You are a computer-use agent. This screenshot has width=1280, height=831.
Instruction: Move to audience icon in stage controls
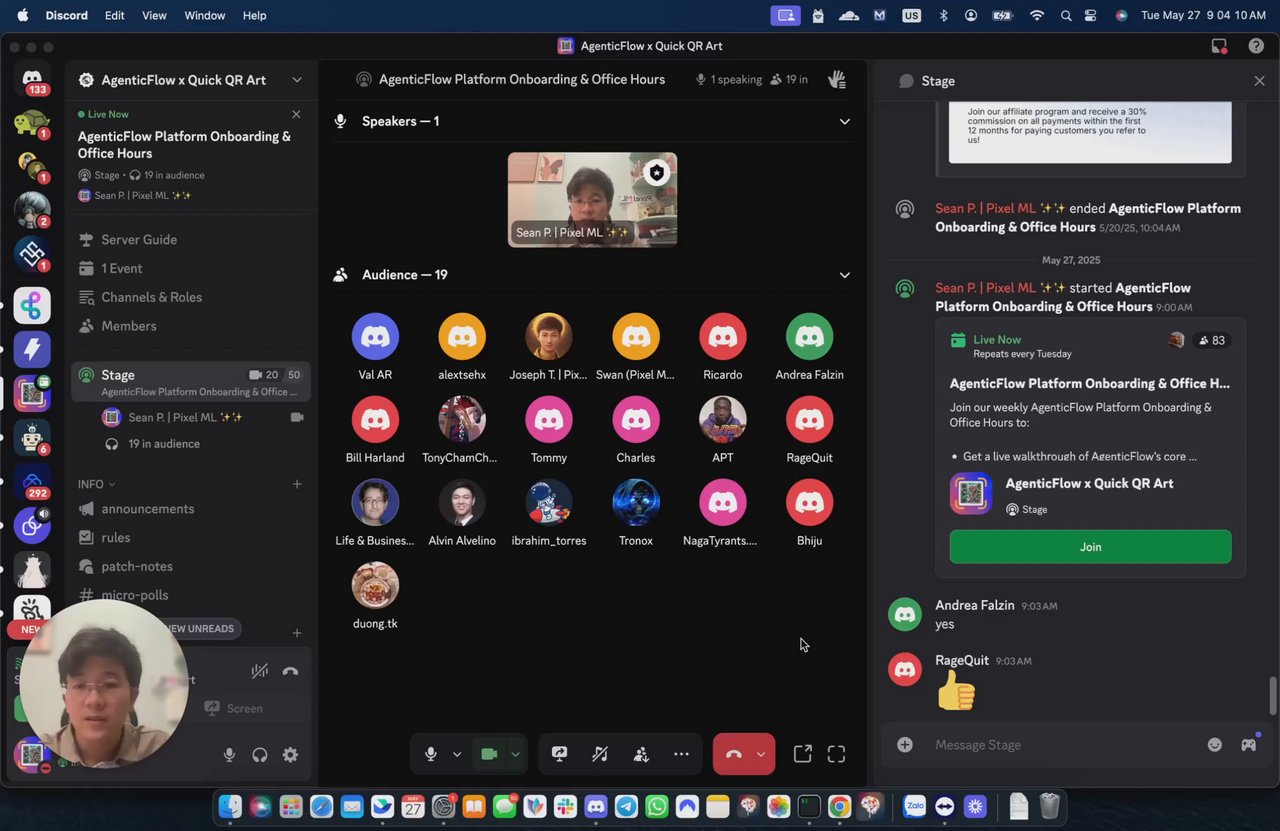coord(641,754)
